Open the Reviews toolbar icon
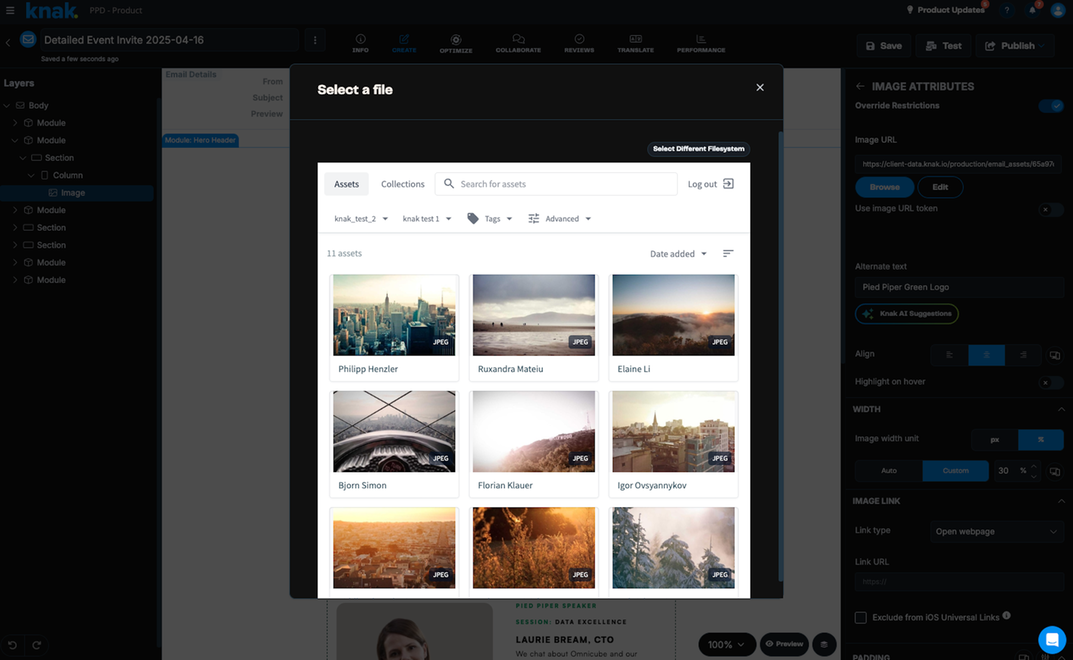 click(x=579, y=43)
